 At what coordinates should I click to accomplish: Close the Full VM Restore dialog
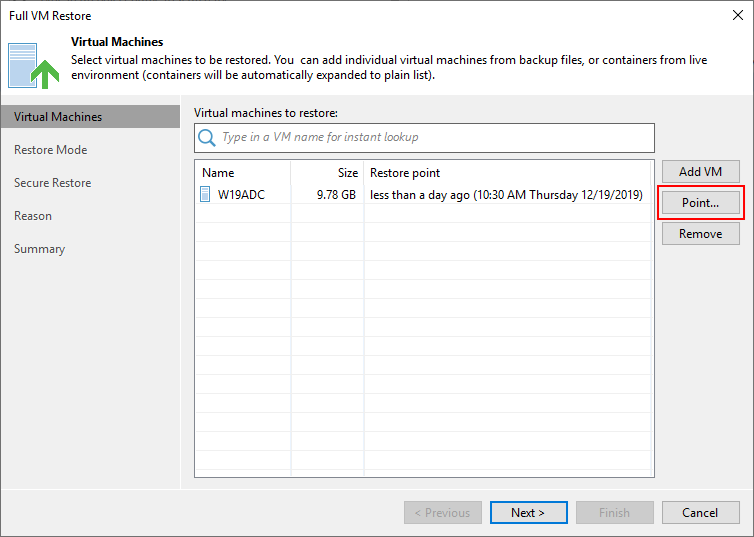[x=735, y=16]
